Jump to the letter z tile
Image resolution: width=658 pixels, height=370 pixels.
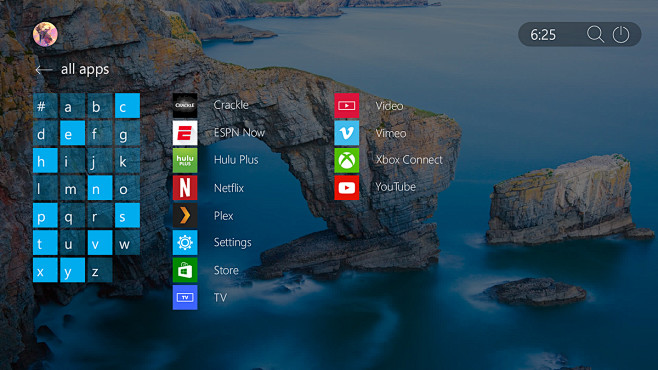coord(100,270)
